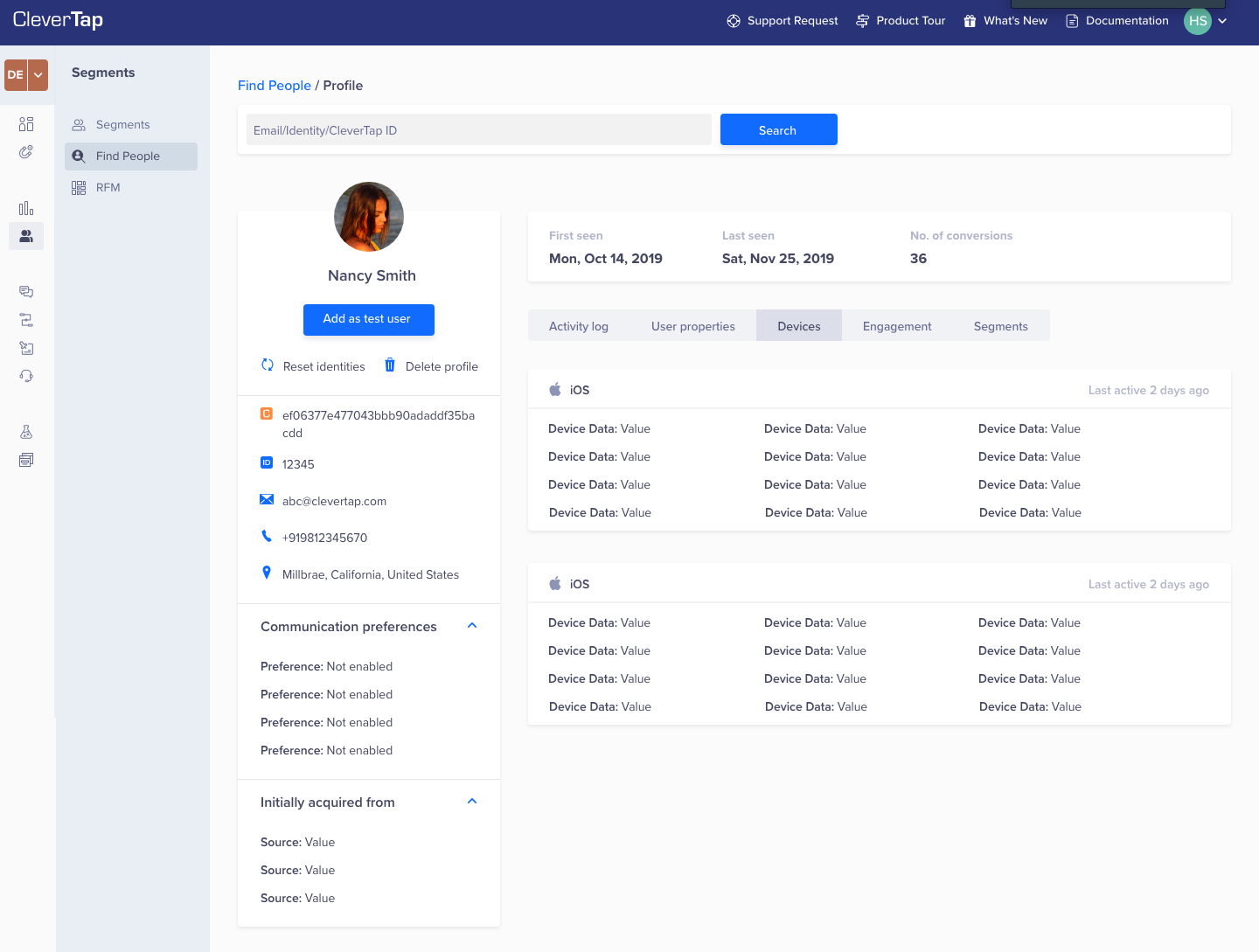
Task: Click the magnet icon in left sidebar
Action: point(26,152)
